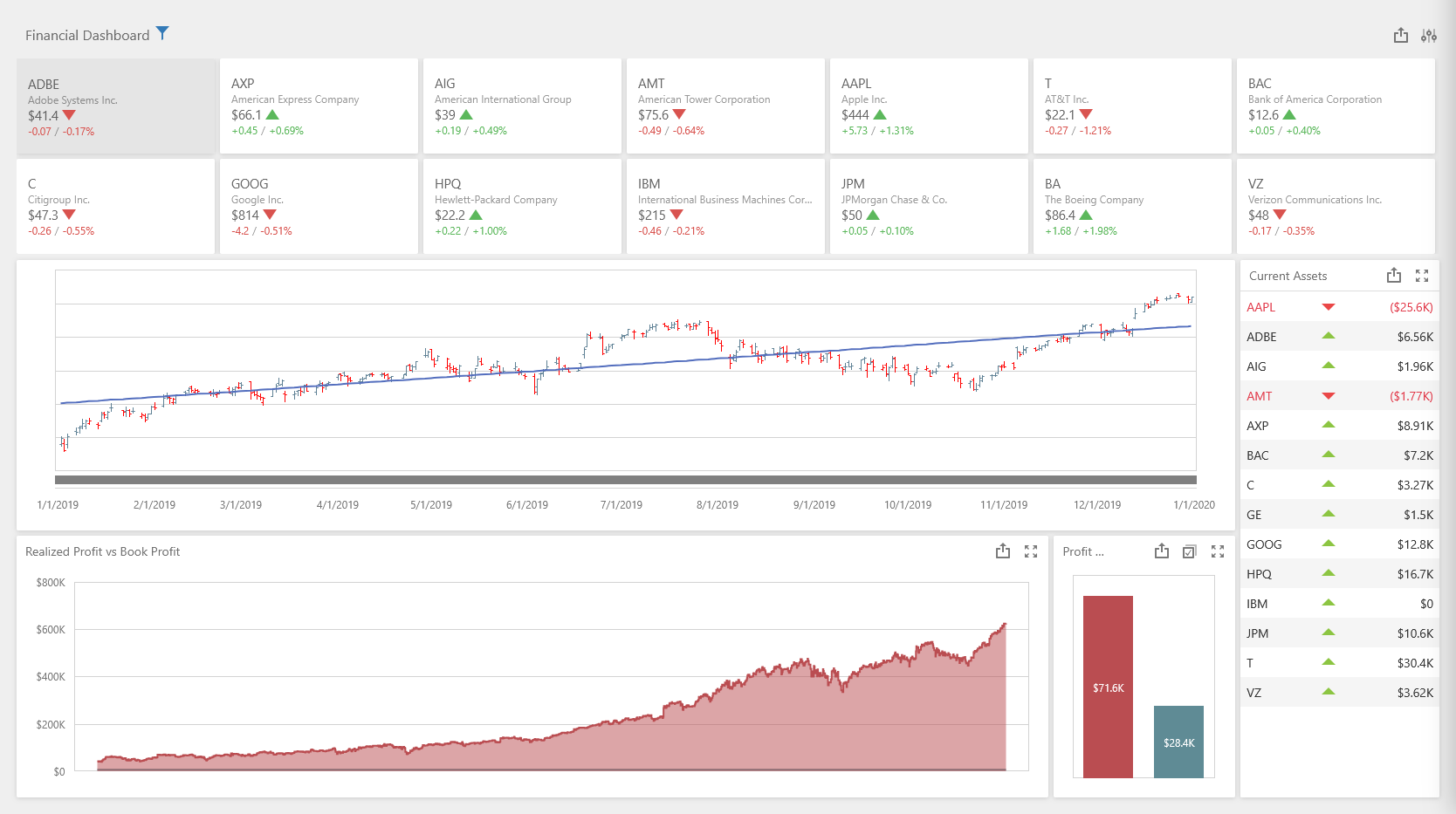Click the teal $28.4K profit bar

1178,742
